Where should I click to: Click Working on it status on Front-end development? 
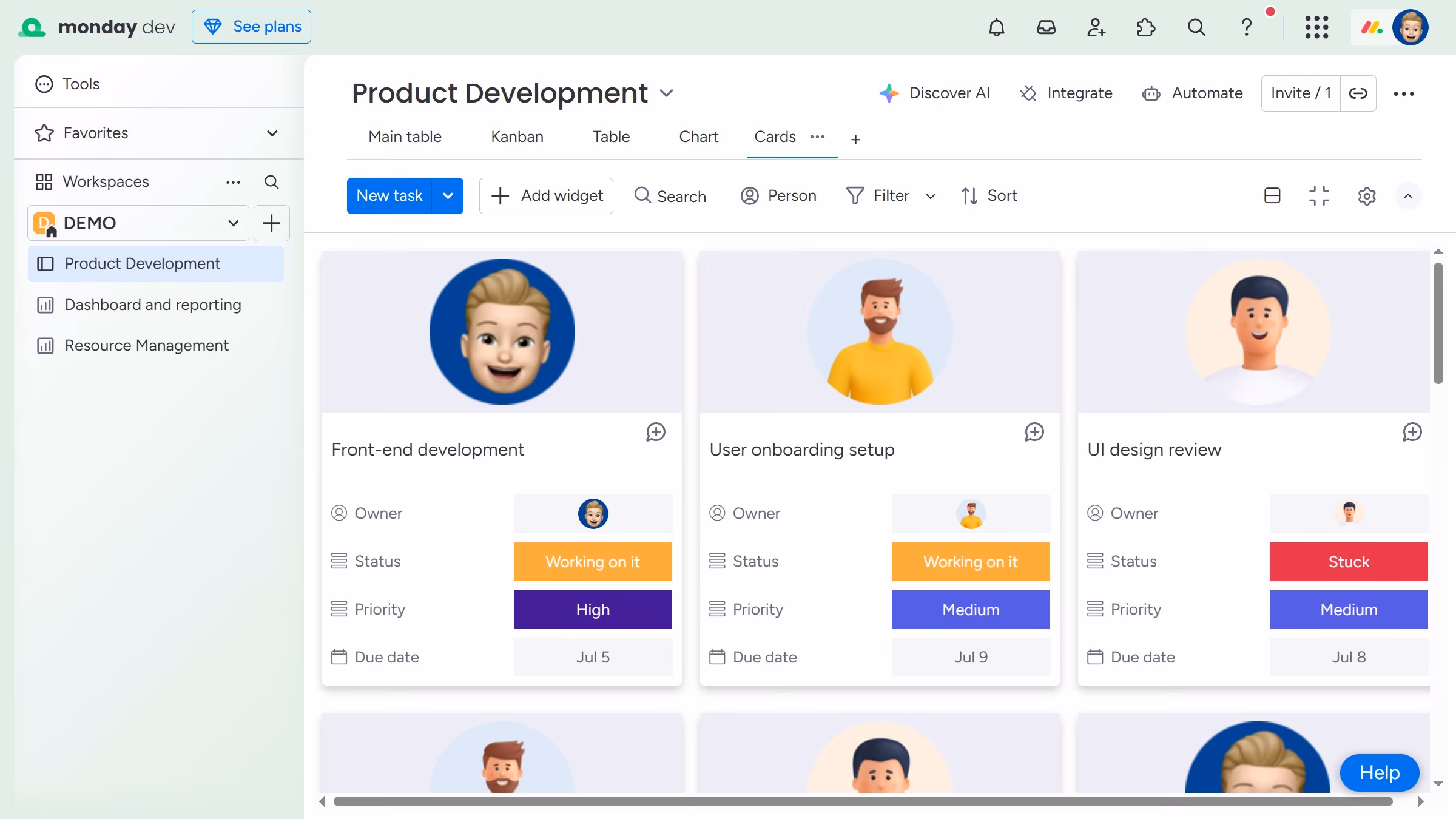[x=593, y=562]
